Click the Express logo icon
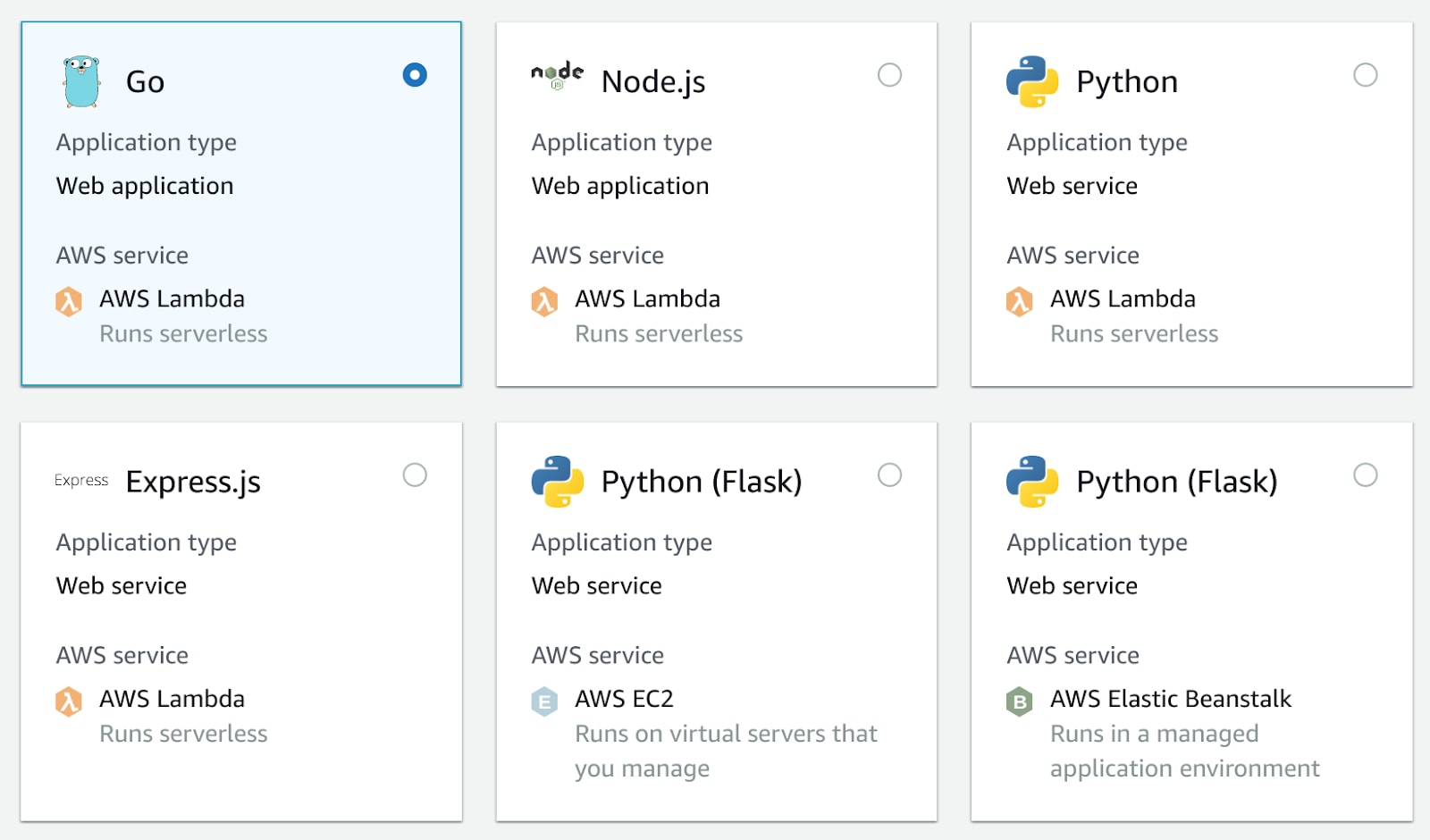This screenshot has width=1430, height=840. coord(81,481)
